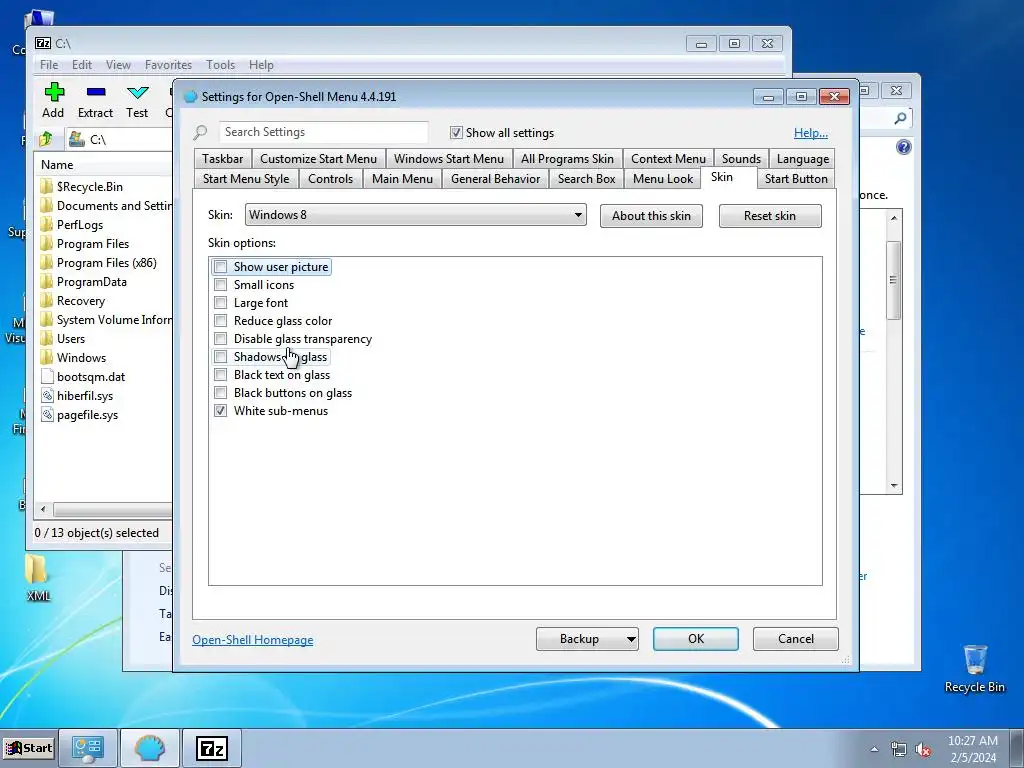
Task: Enable the Large font checkbox
Action: coord(221,303)
